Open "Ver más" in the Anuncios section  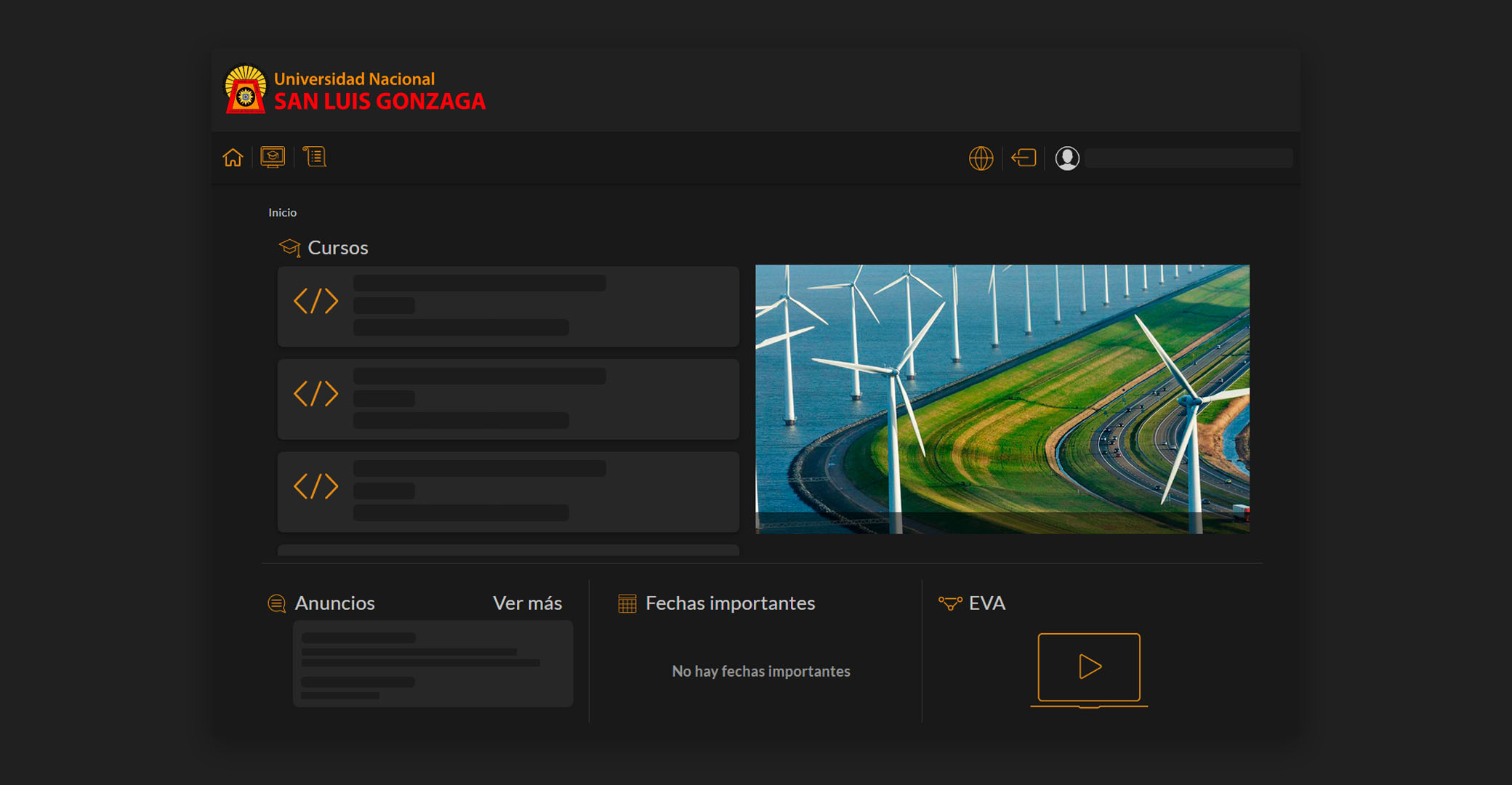pyautogui.click(x=528, y=603)
